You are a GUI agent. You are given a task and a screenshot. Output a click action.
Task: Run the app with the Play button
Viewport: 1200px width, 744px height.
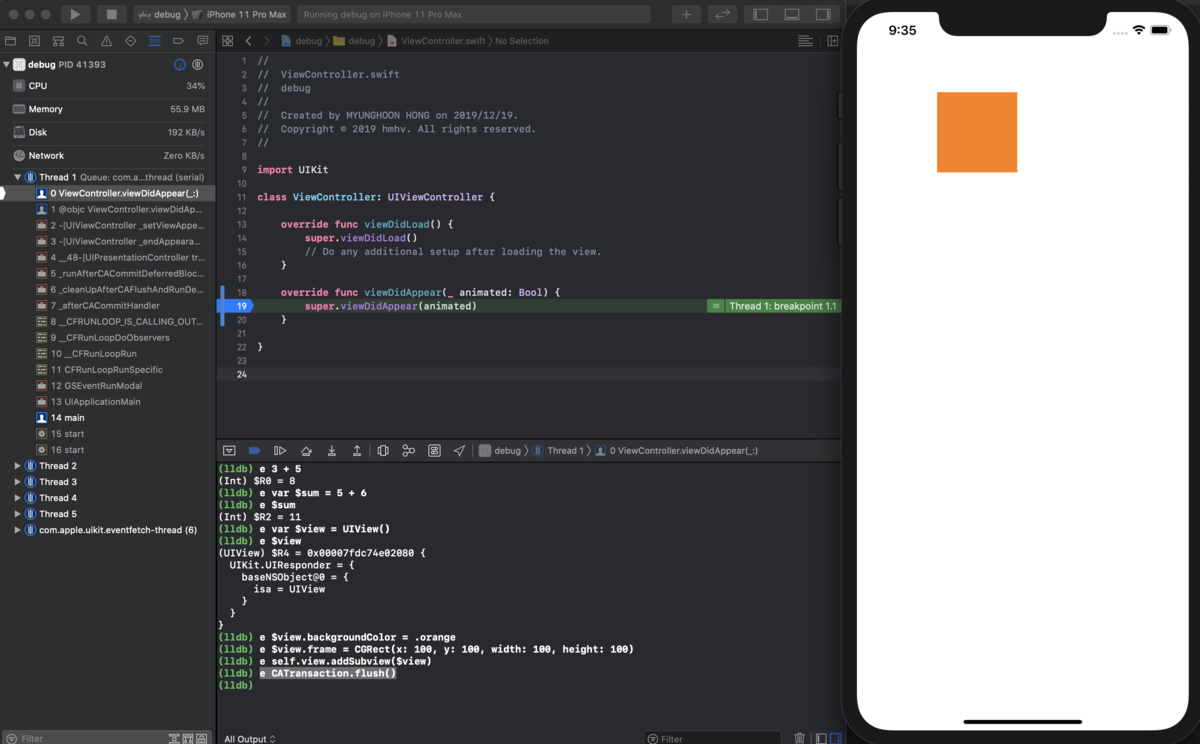pyautogui.click(x=75, y=15)
